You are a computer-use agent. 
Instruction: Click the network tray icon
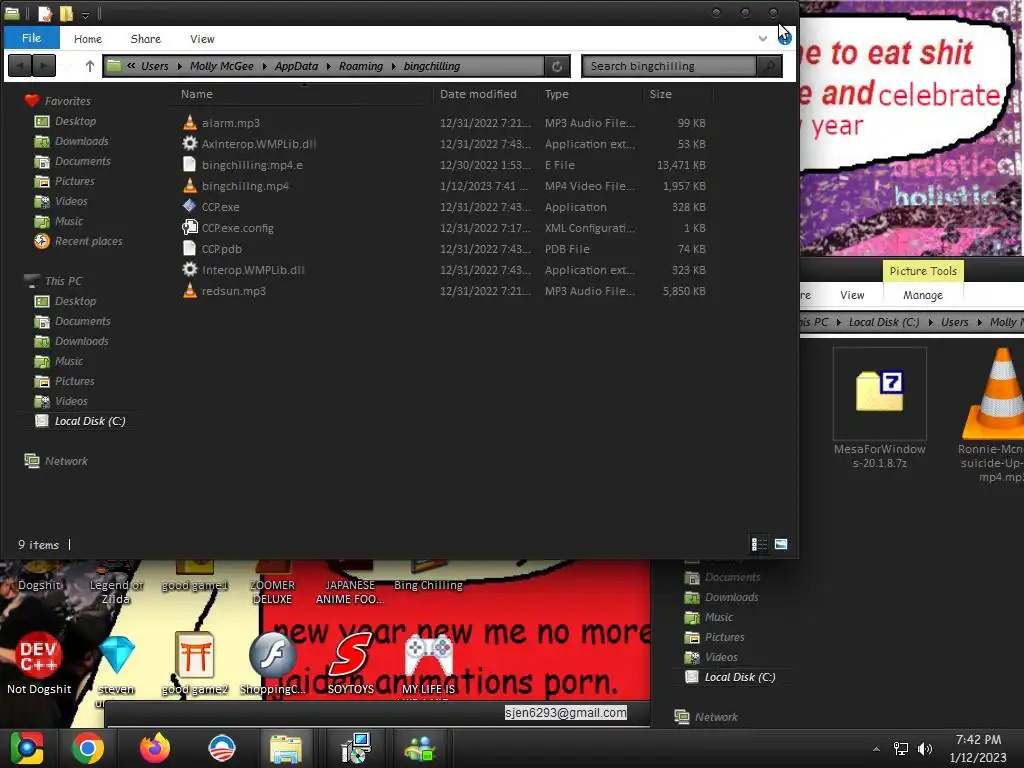point(901,749)
